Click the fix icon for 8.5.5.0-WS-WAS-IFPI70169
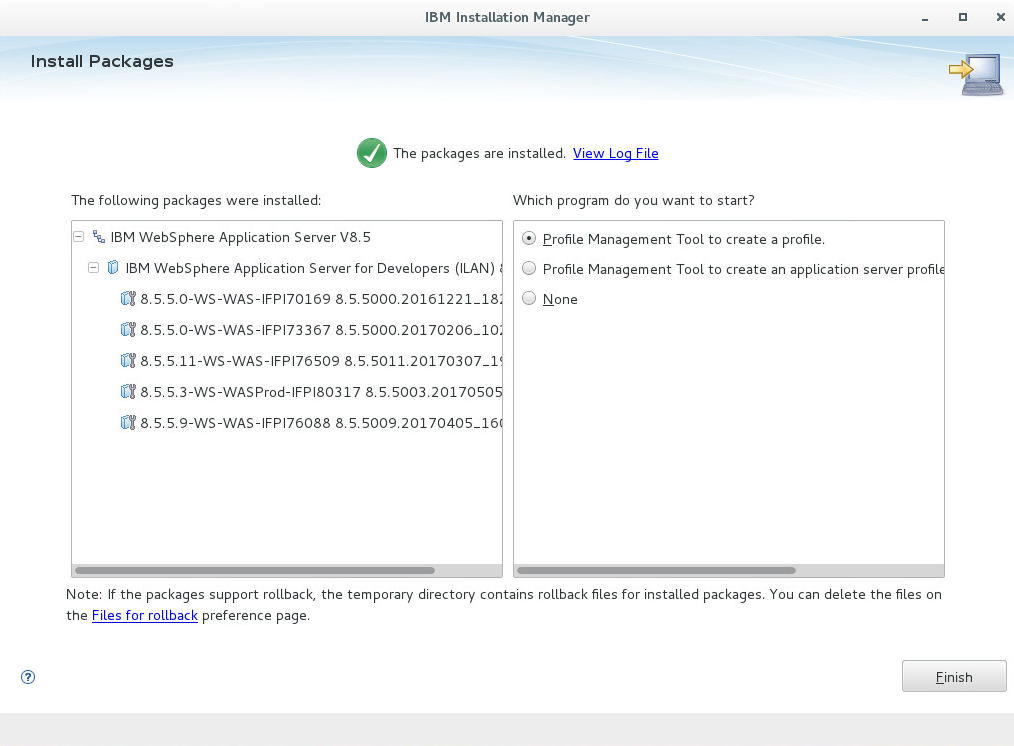 (x=128, y=298)
